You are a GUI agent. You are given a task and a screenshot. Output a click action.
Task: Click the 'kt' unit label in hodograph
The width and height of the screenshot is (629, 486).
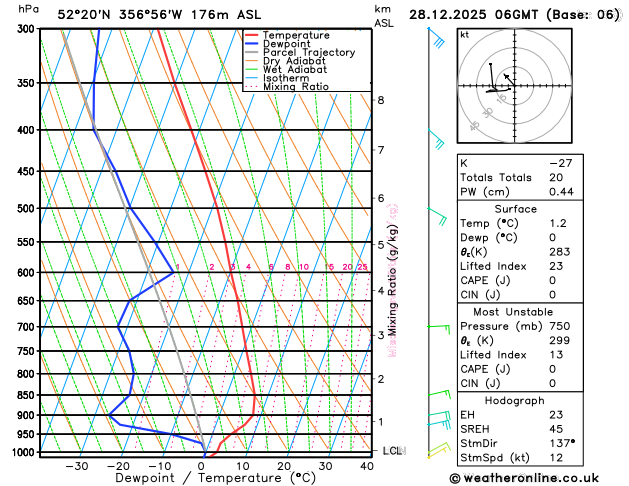coord(465,35)
